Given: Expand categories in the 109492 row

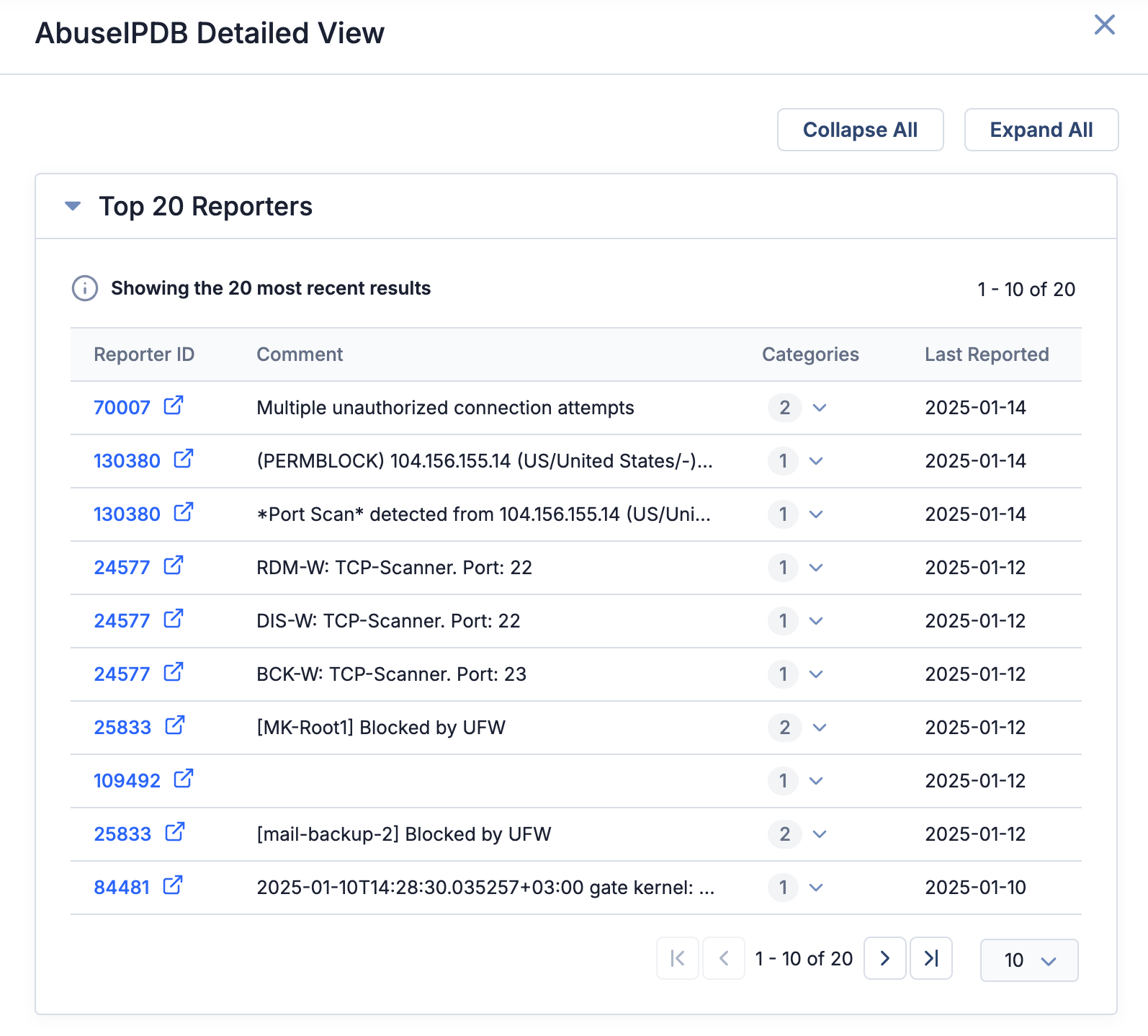Looking at the screenshot, I should tap(816, 781).
